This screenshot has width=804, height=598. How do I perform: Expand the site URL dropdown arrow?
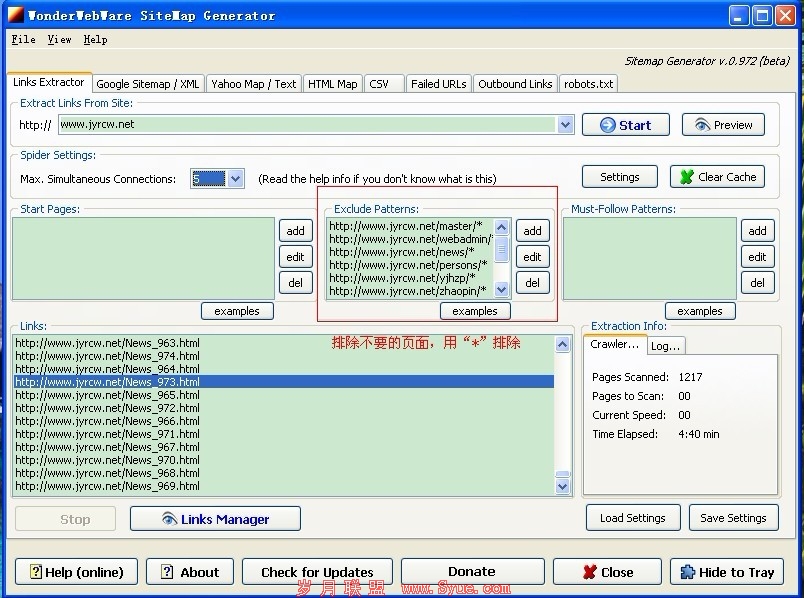[x=565, y=125]
